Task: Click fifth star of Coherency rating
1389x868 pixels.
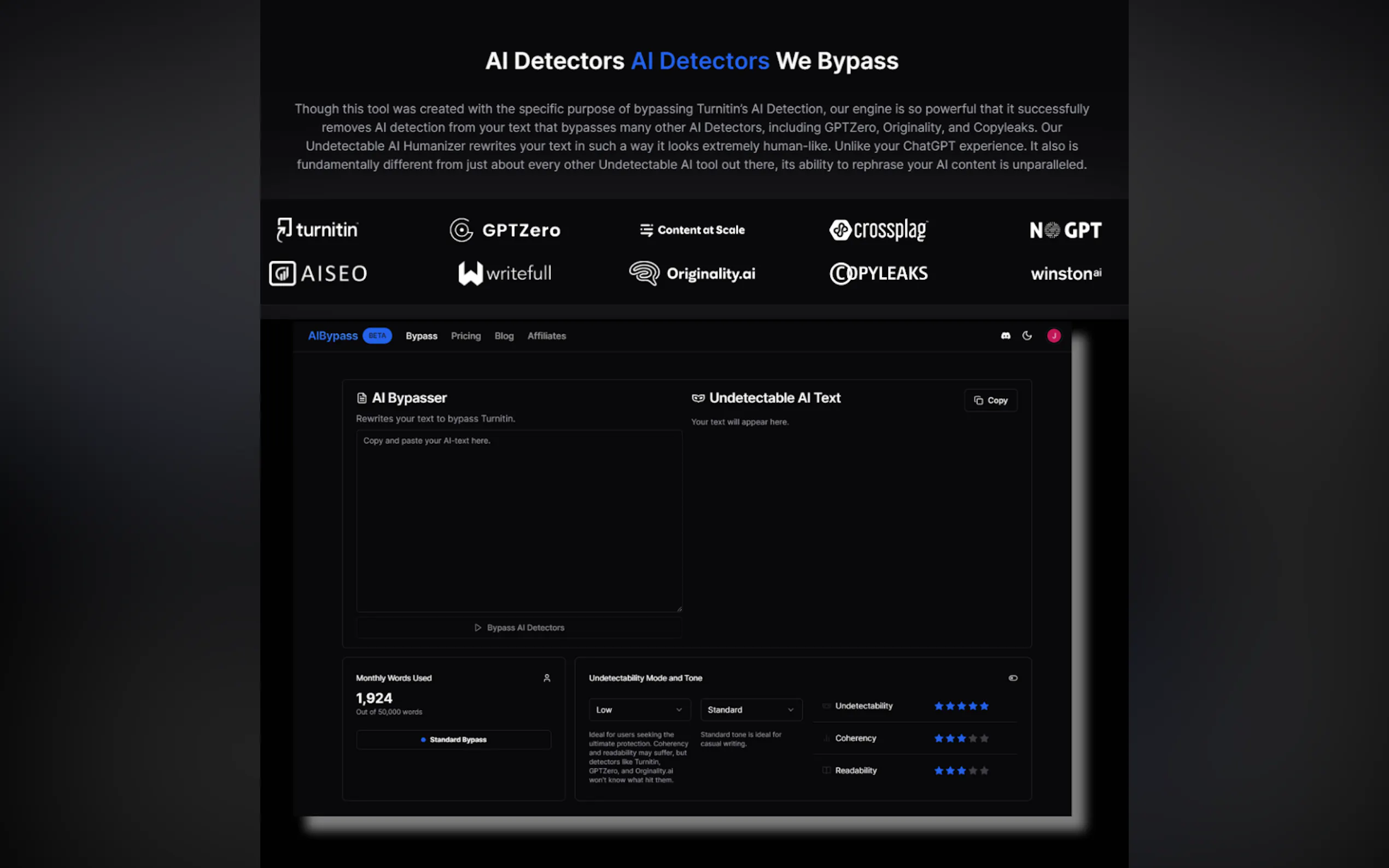Action: (984, 738)
